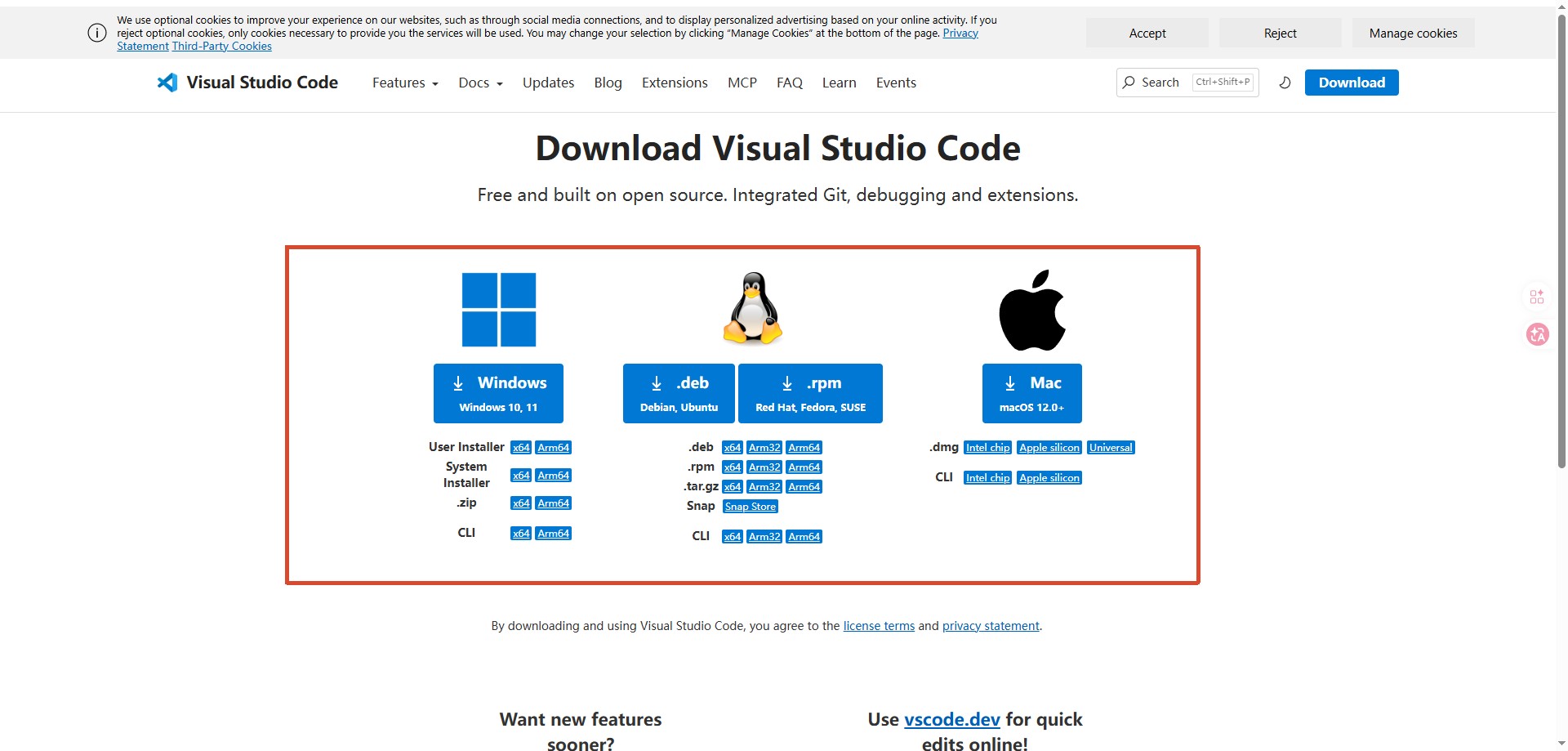Image resolution: width=1568 pixels, height=751 pixels.
Task: Download Linux .deb Arm64 package
Action: coord(804,448)
